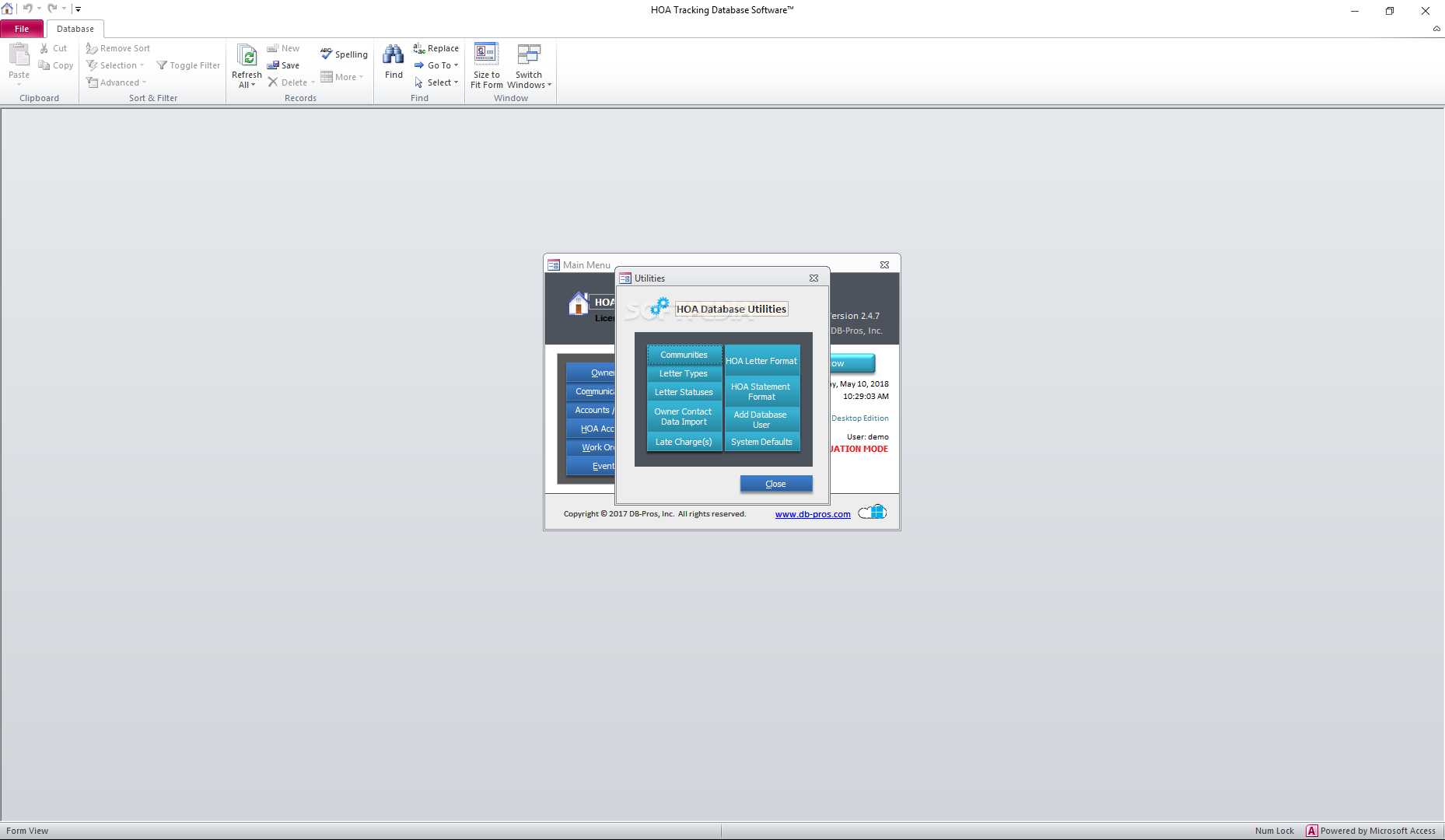Click the Toggle Filter funnel icon
Screen dimensions: 1445x840
click(162, 65)
